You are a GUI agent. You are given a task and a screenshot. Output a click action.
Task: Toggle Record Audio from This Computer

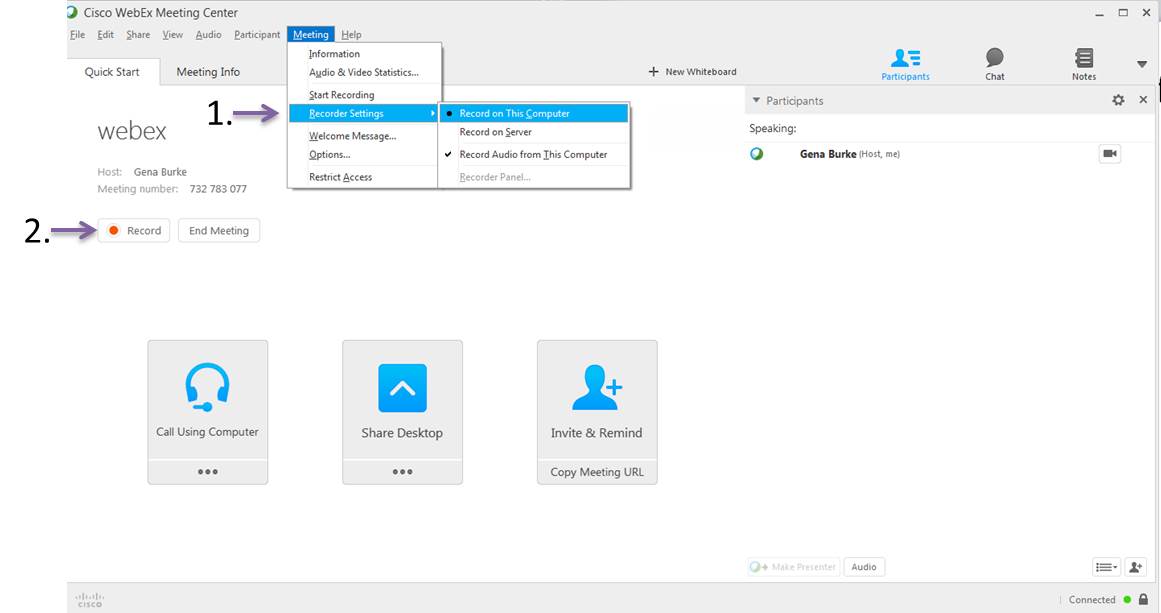[533, 154]
